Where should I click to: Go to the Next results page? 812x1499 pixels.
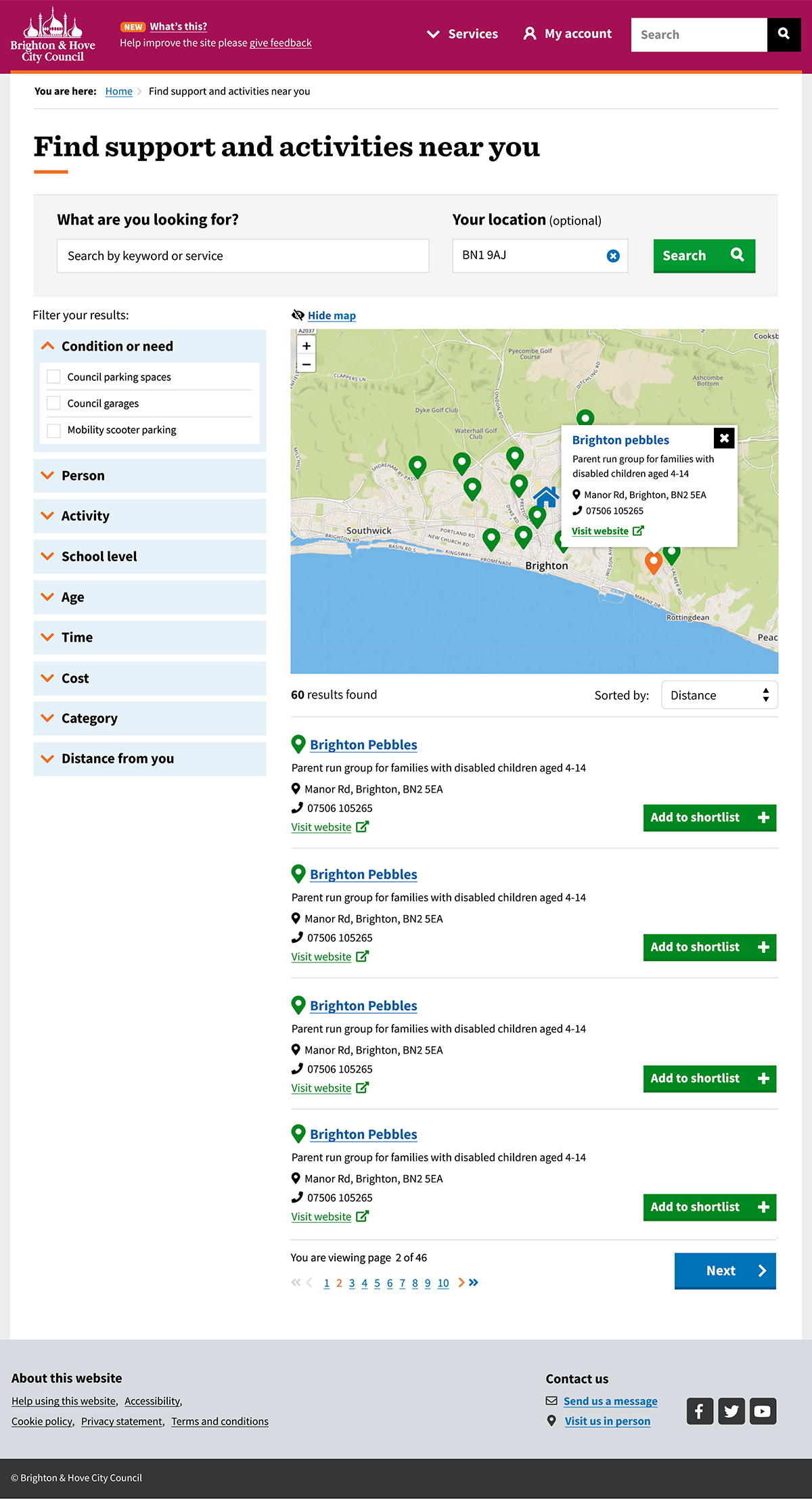[725, 1271]
